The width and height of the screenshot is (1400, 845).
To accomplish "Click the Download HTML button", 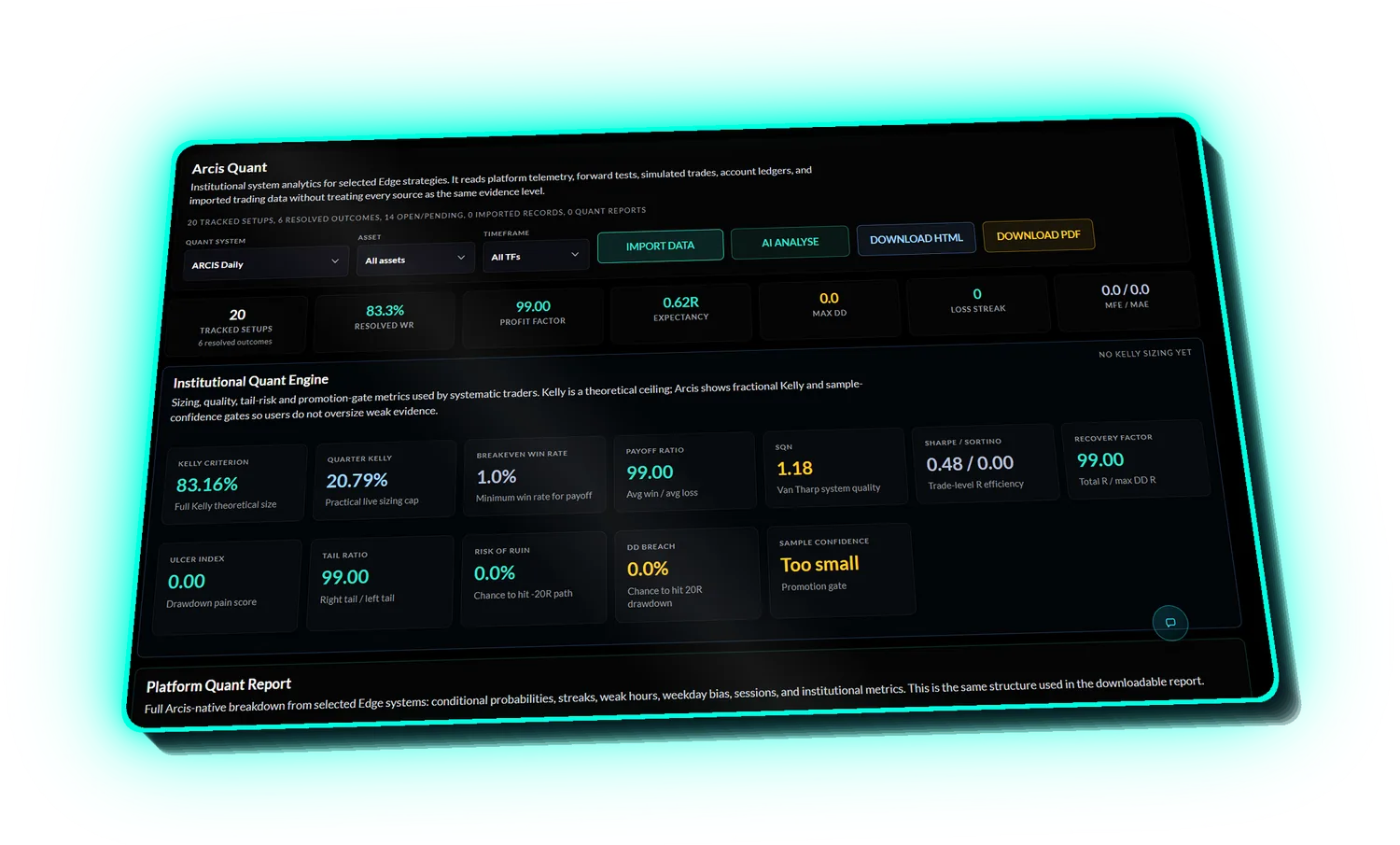I will 917,238.
